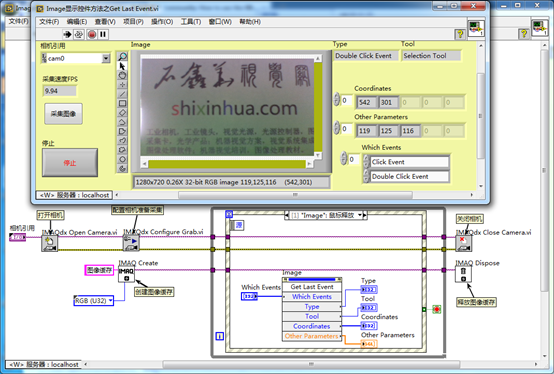Open the 编辑(E) menu

coord(77,22)
